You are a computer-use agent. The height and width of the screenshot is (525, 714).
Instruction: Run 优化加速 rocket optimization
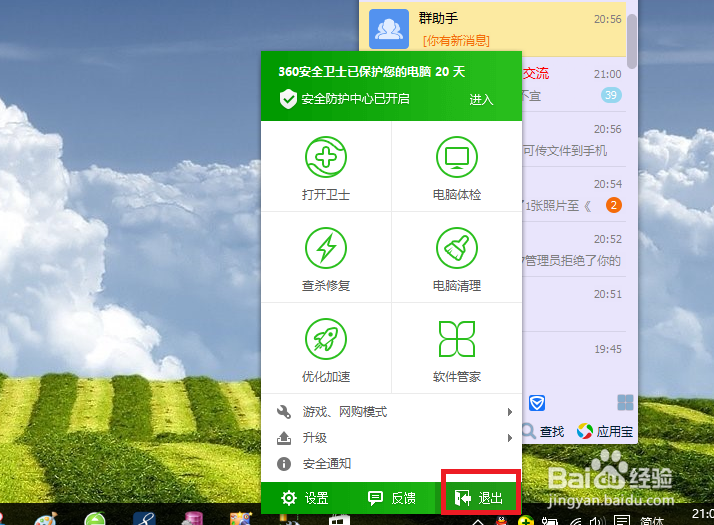pyautogui.click(x=326, y=350)
